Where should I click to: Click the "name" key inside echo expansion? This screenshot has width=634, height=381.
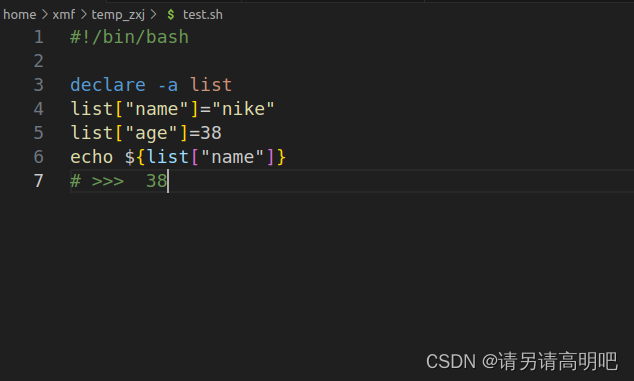click(232, 157)
